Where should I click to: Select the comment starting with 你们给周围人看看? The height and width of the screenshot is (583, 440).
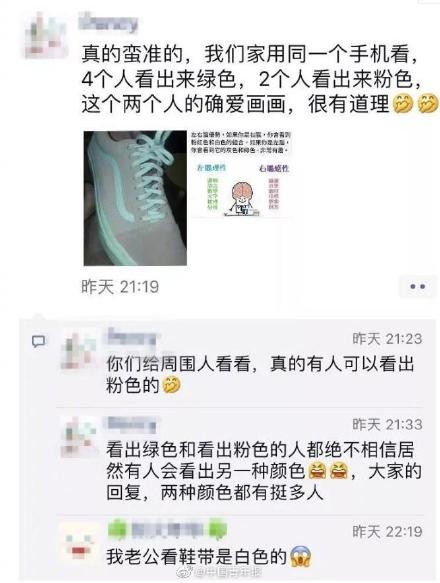(260, 375)
